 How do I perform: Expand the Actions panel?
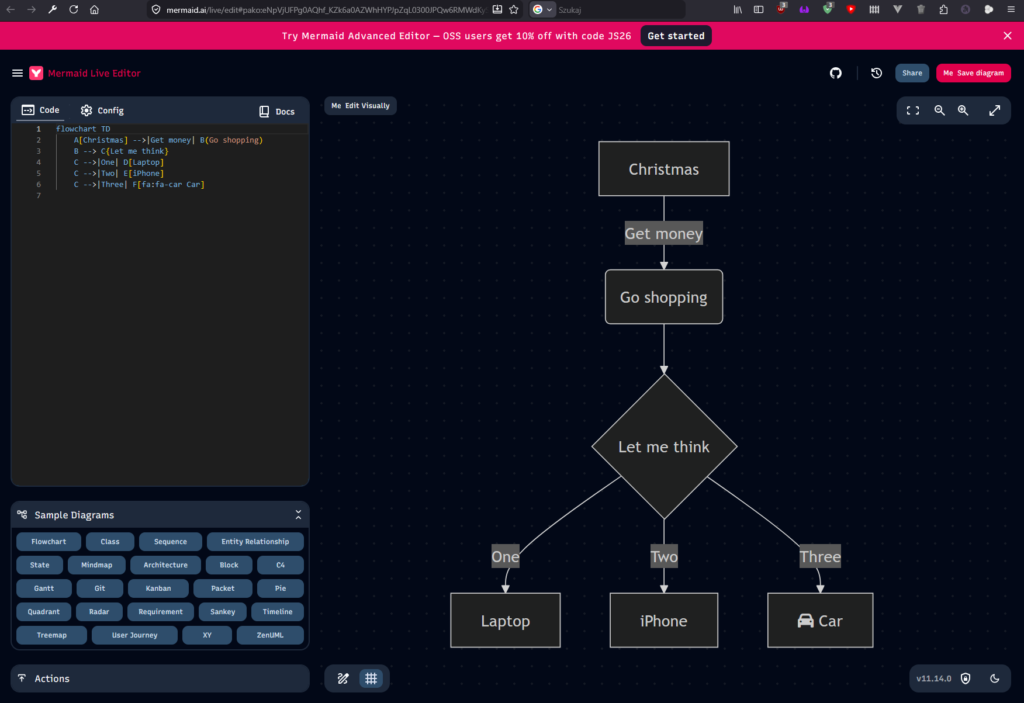click(x=160, y=678)
